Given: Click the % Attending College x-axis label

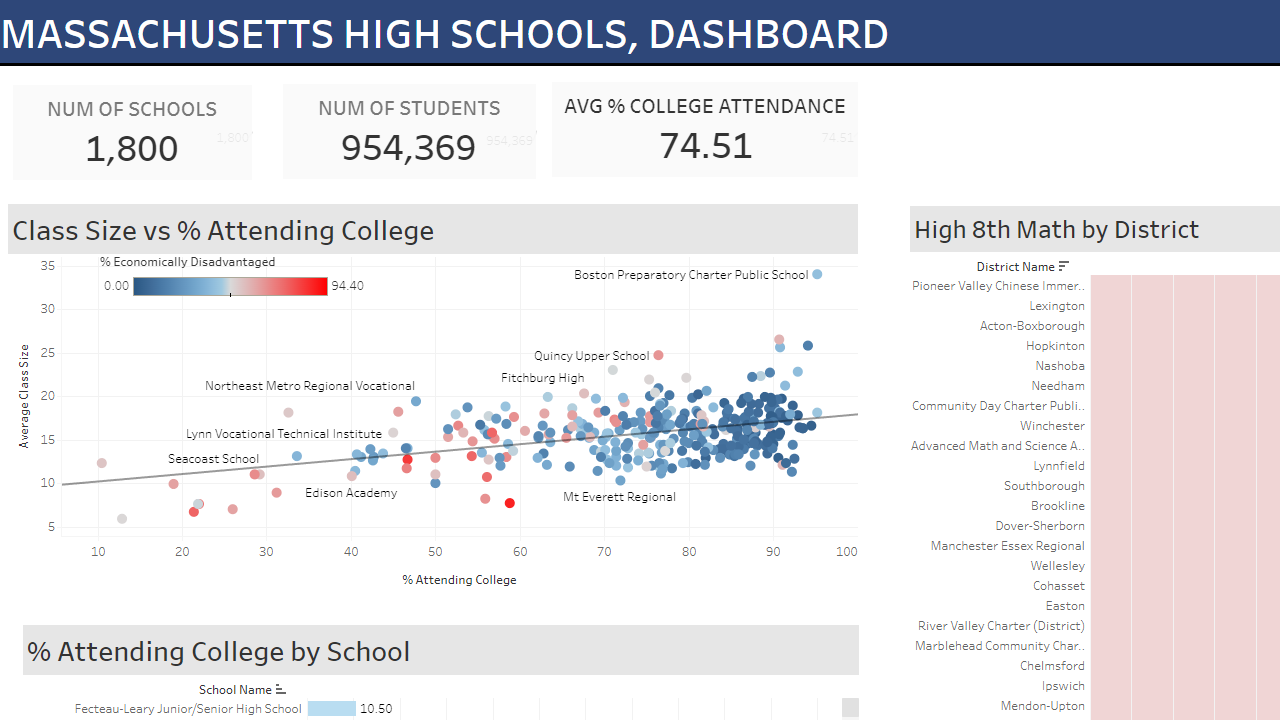Looking at the screenshot, I should point(459,580).
